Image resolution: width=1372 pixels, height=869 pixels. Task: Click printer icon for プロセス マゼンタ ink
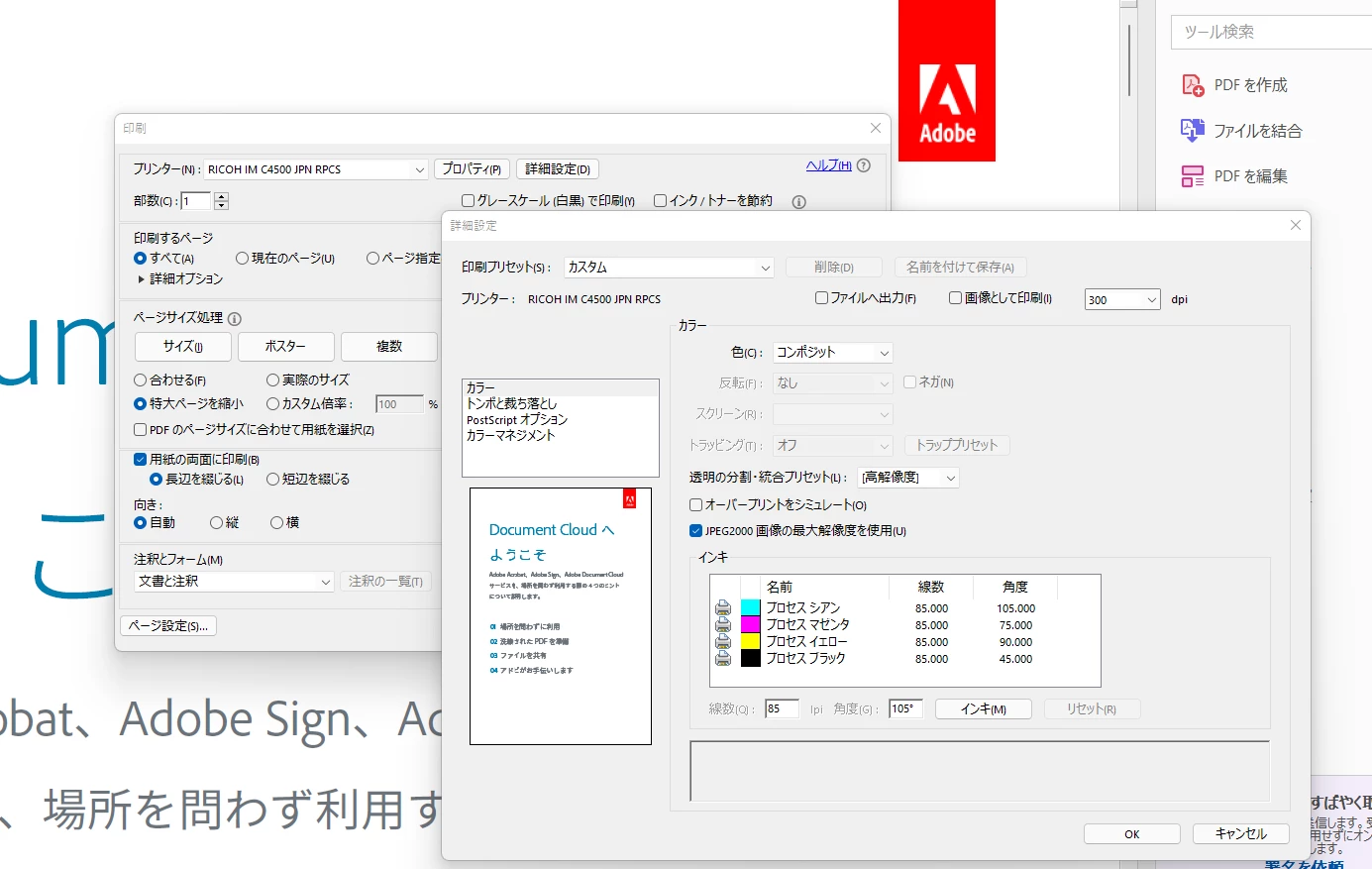(723, 624)
